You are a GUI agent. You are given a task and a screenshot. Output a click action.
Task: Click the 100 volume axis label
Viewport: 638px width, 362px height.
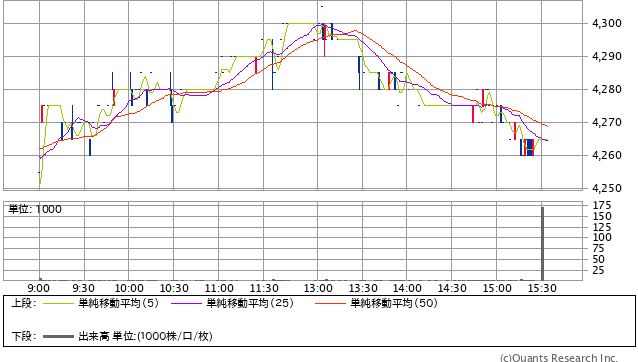(602, 237)
